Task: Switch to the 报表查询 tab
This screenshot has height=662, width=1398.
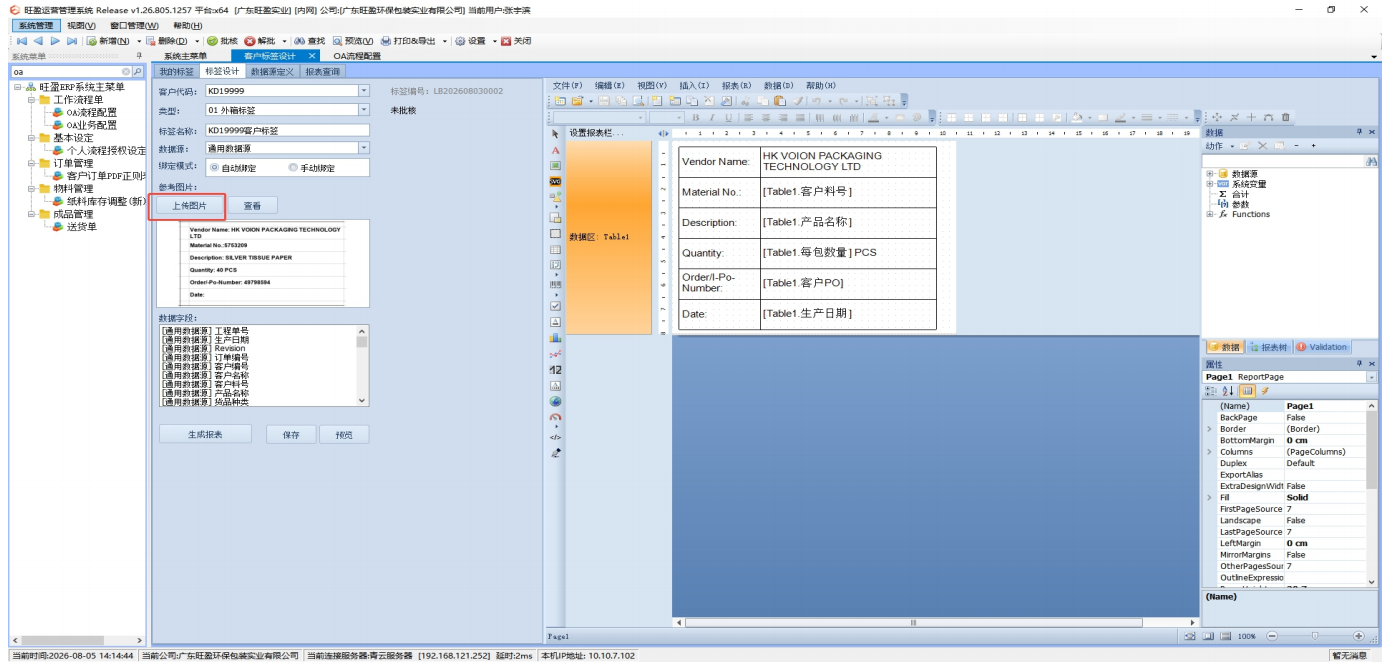Action: click(x=322, y=71)
